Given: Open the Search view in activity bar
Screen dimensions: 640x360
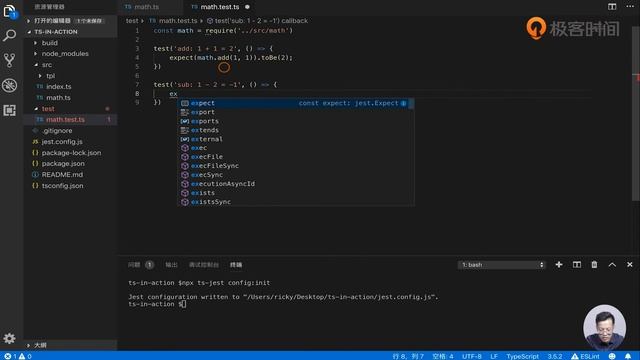Looking at the screenshot, I should [9, 36].
